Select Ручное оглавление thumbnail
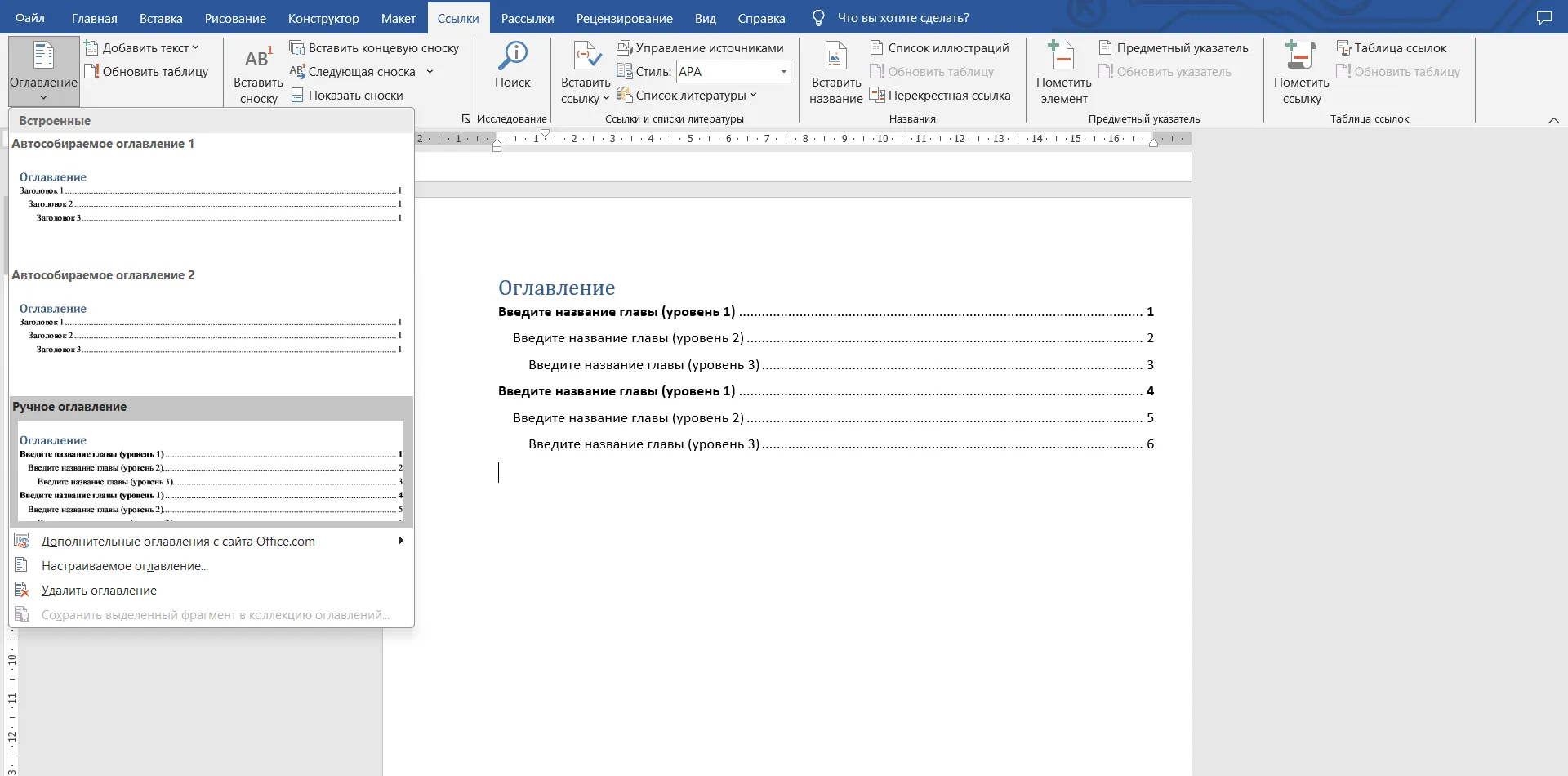Image resolution: width=1568 pixels, height=776 pixels. (x=212, y=463)
